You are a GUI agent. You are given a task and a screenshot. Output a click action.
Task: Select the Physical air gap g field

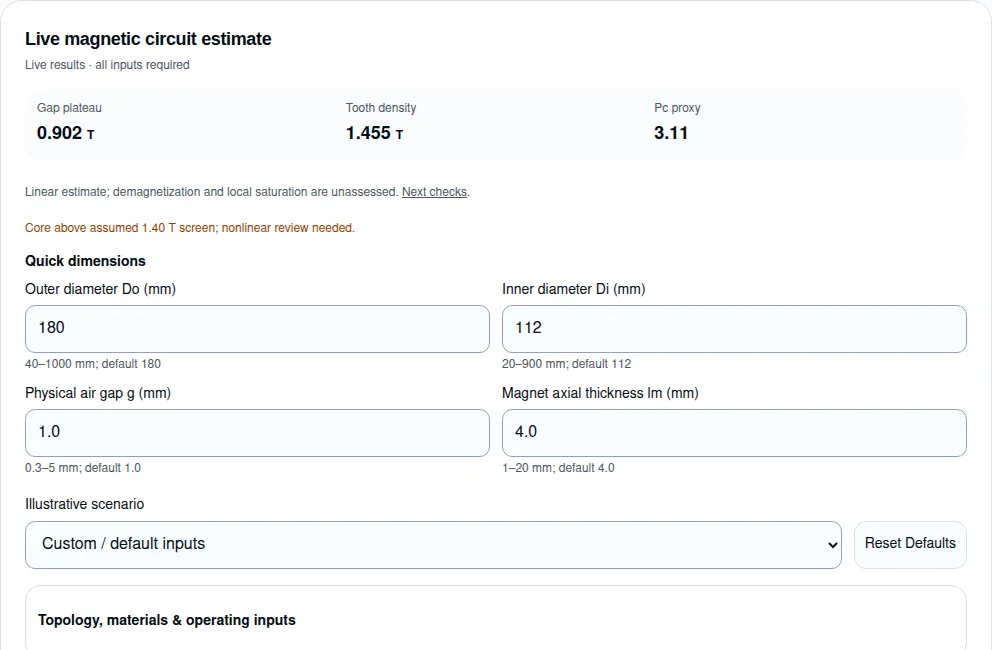pos(257,433)
